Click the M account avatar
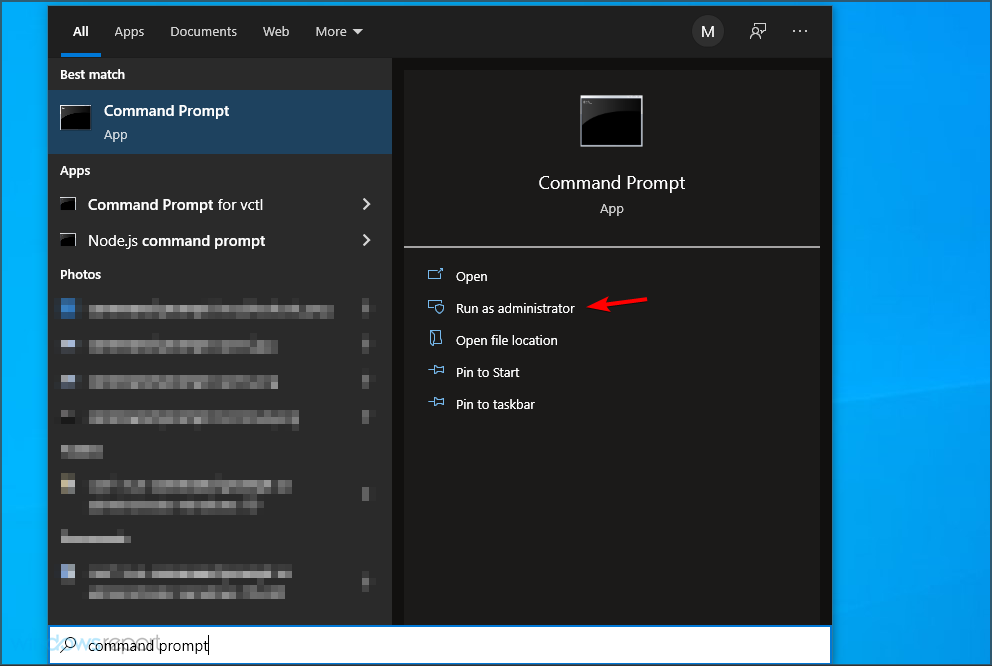Screen dimensions: 992x666 tap(708, 31)
